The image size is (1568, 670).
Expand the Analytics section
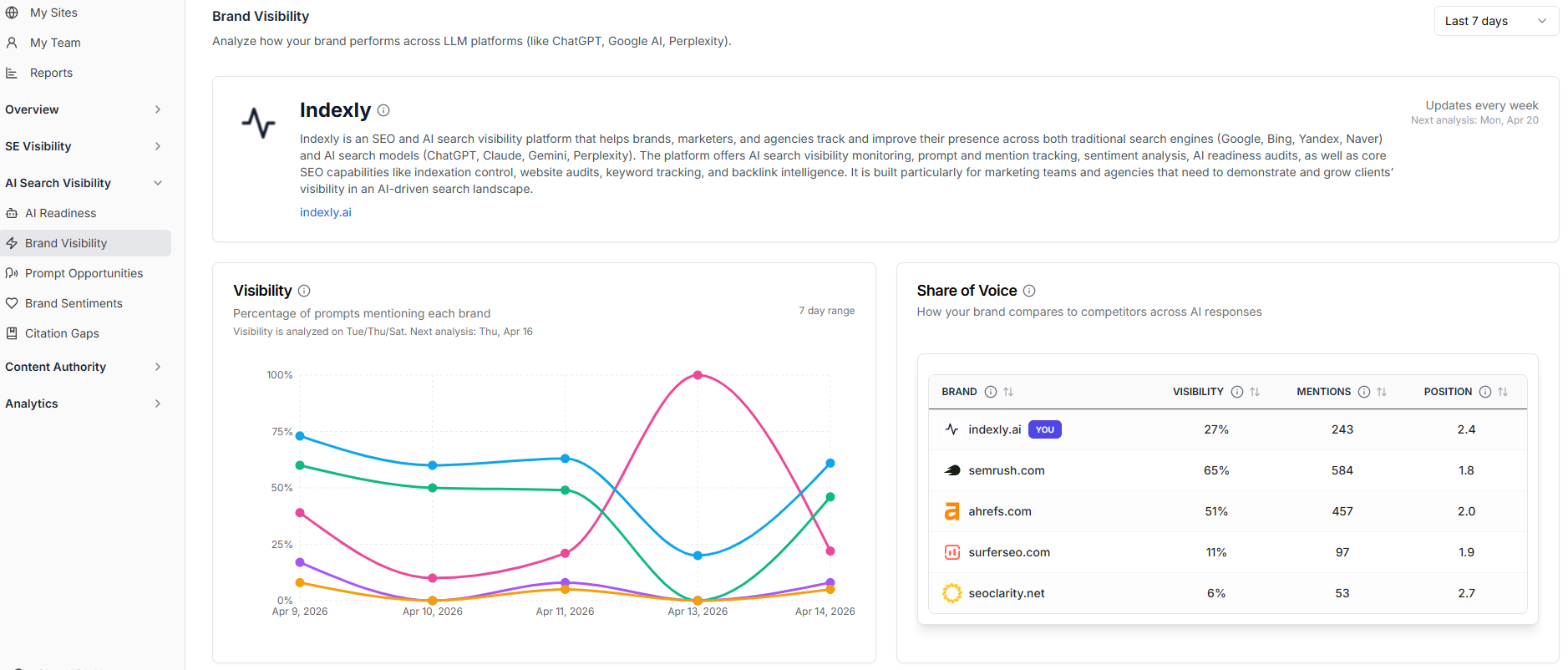pos(84,404)
